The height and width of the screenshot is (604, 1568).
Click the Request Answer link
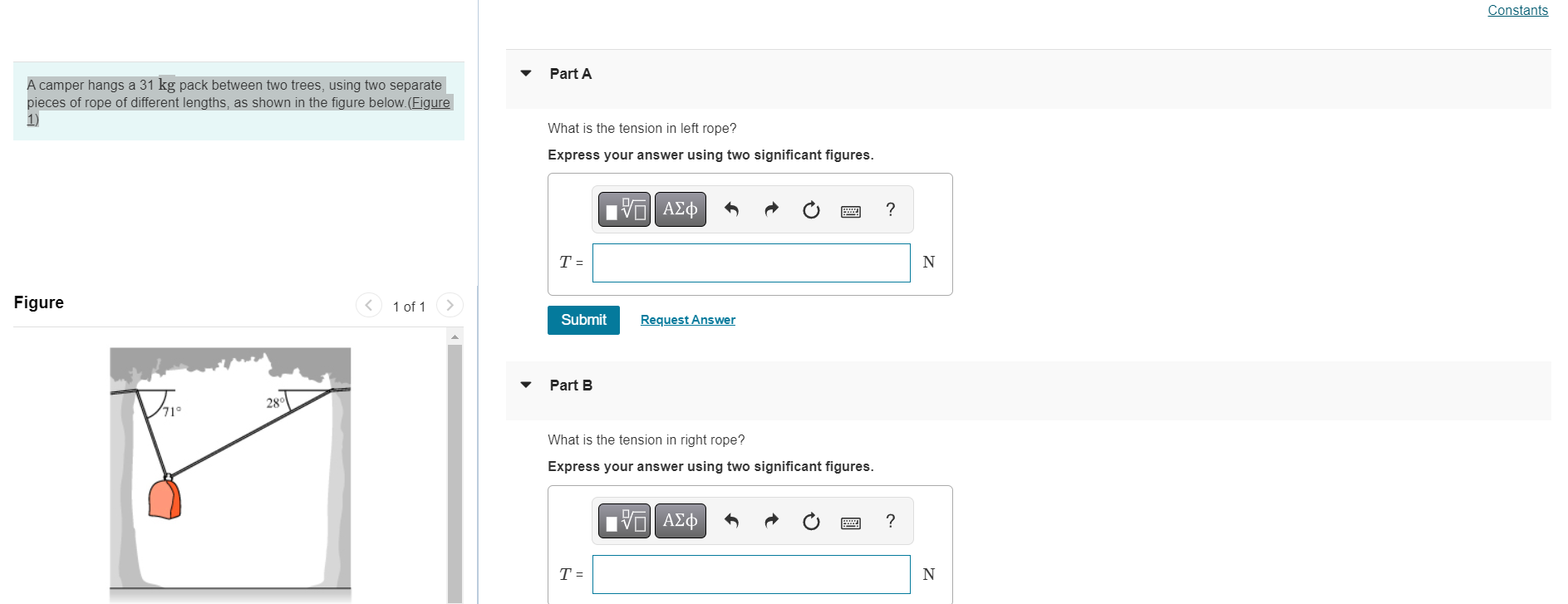(687, 320)
